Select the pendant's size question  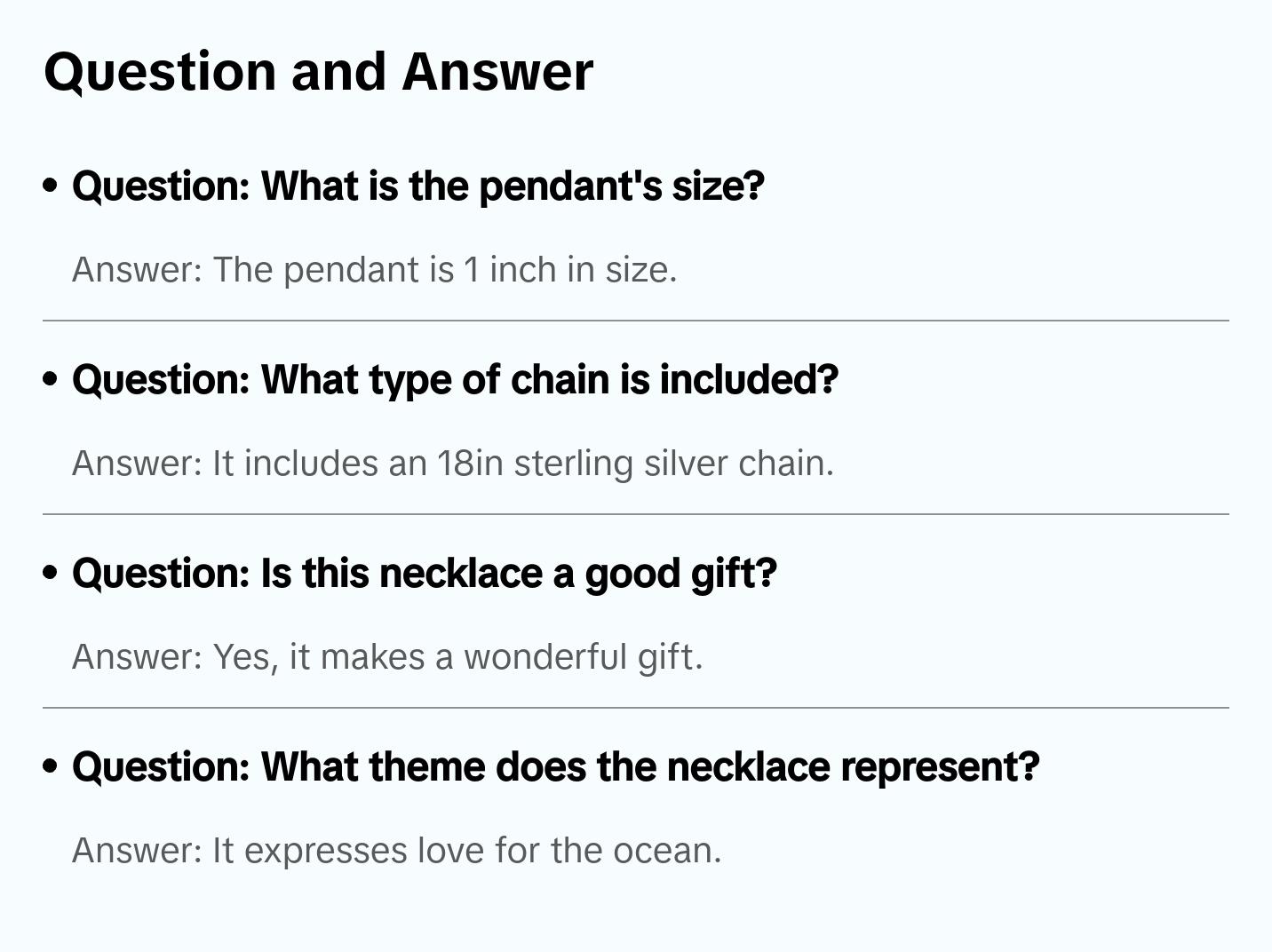[x=417, y=186]
